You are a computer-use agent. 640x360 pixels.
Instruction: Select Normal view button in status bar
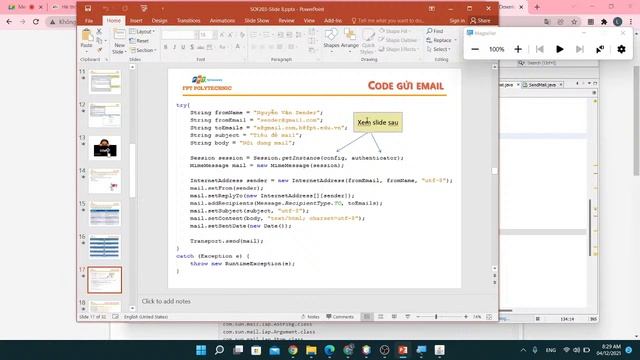click(367, 317)
